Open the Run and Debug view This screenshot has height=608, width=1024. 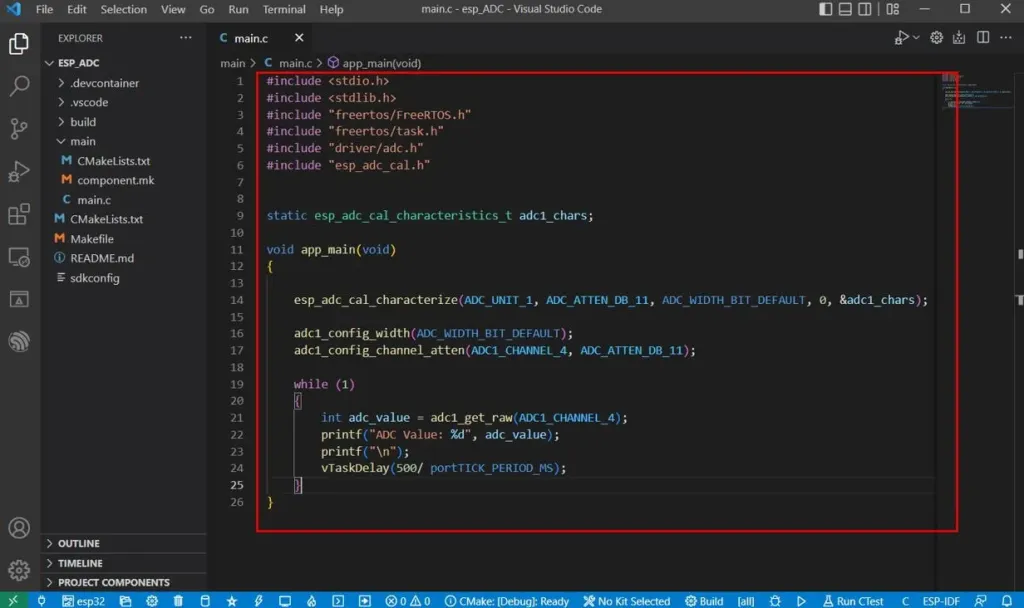[19, 171]
